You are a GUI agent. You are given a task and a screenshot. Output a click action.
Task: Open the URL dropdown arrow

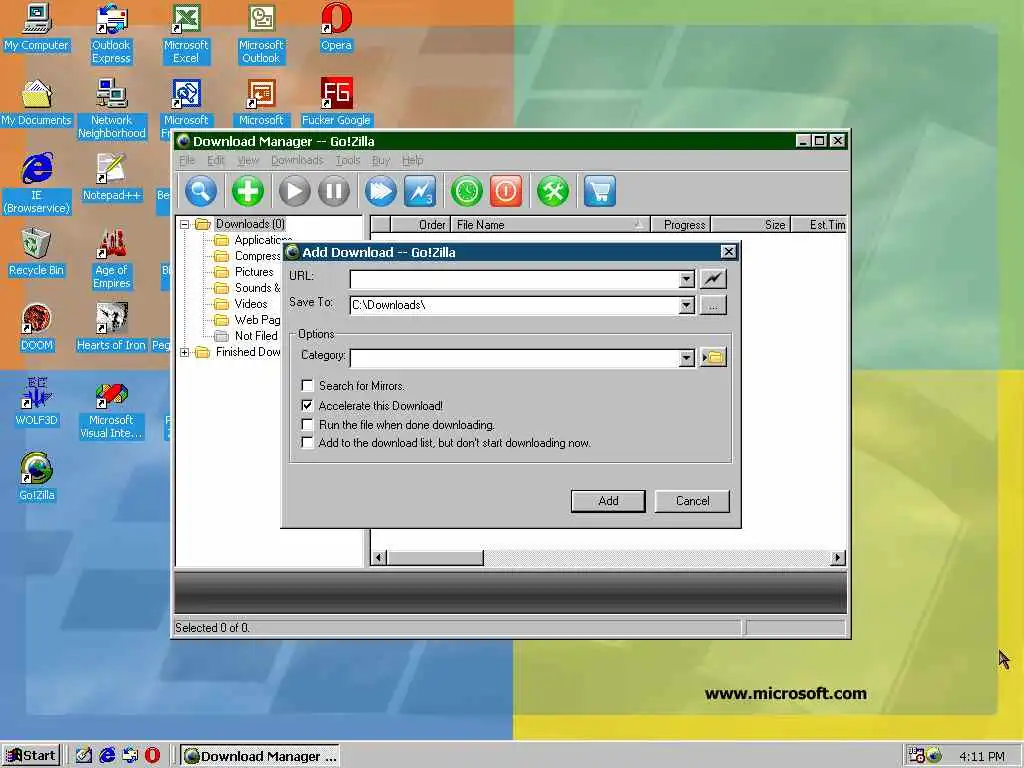[x=686, y=280]
